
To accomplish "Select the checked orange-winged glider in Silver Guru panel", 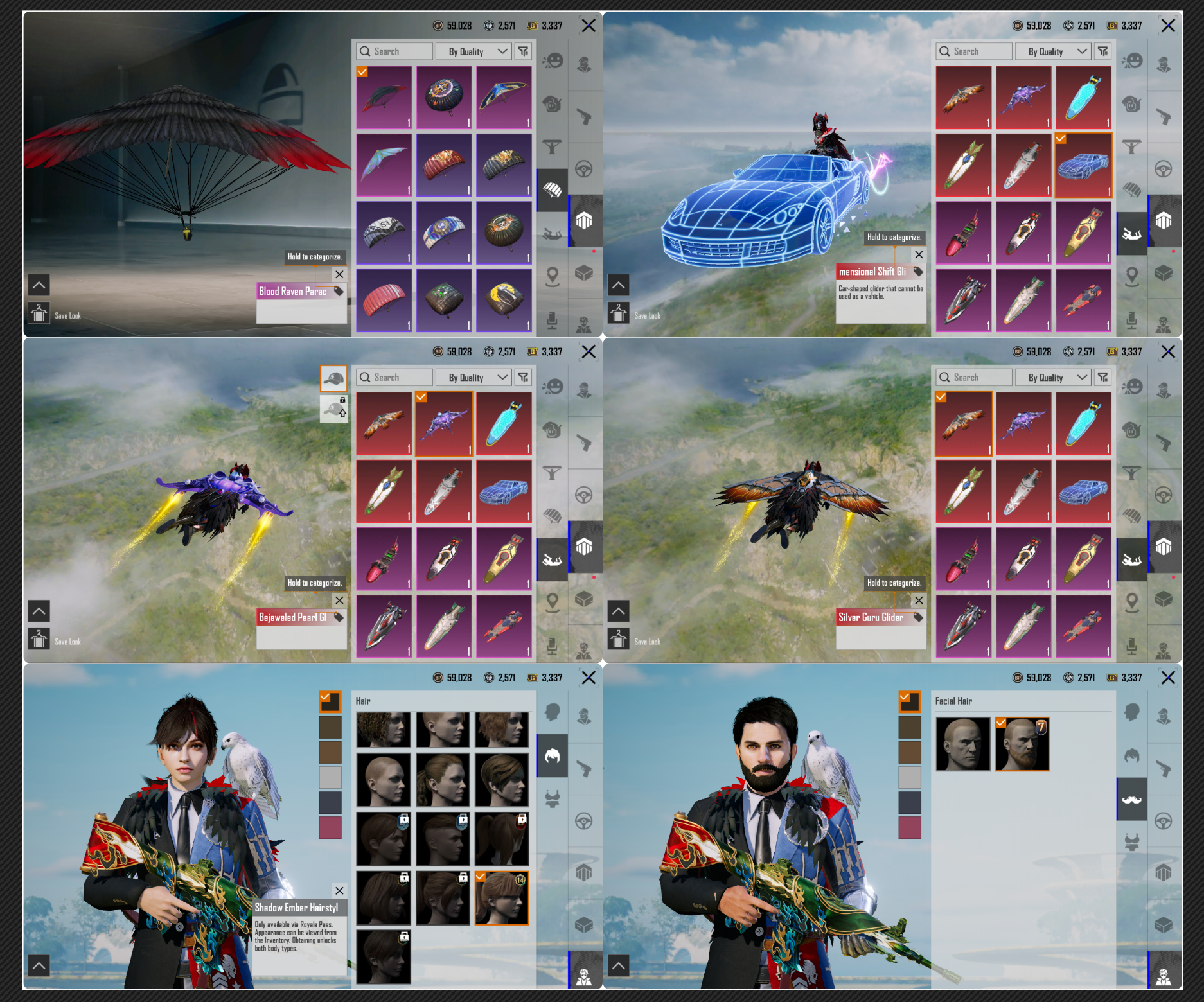I will [x=964, y=424].
